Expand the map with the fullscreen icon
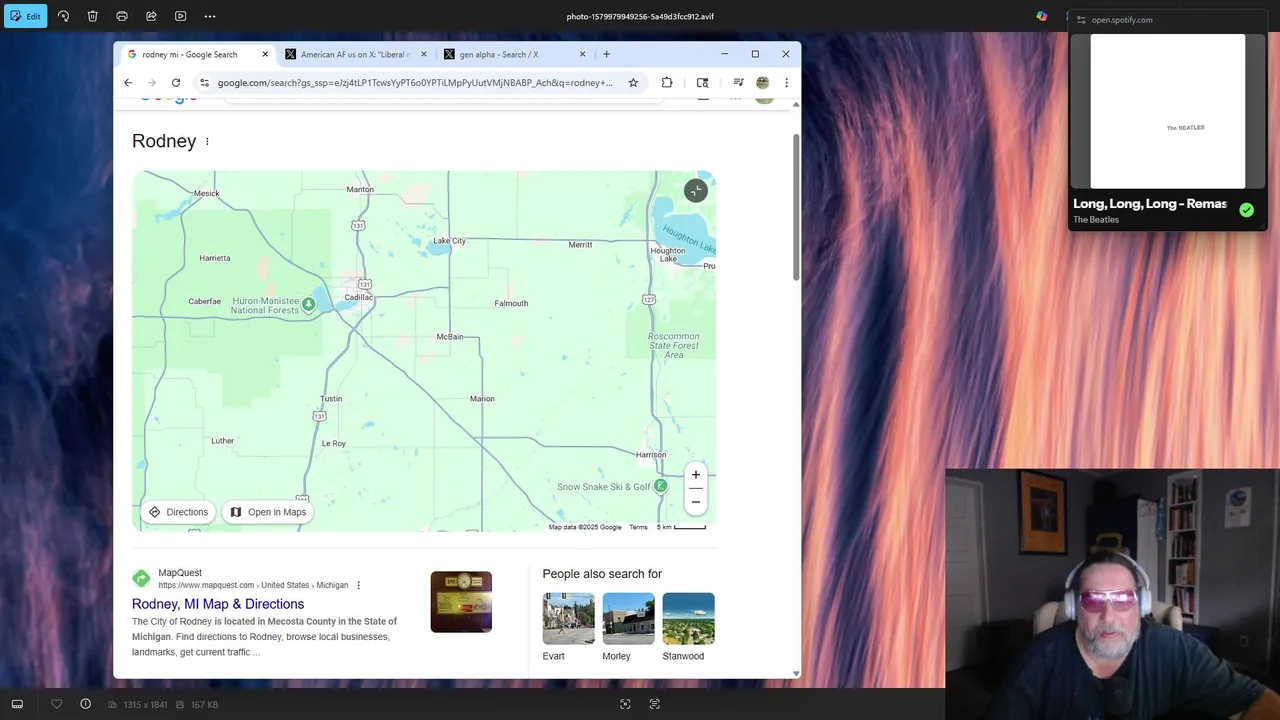Viewport: 1280px width, 720px height. 696,191
